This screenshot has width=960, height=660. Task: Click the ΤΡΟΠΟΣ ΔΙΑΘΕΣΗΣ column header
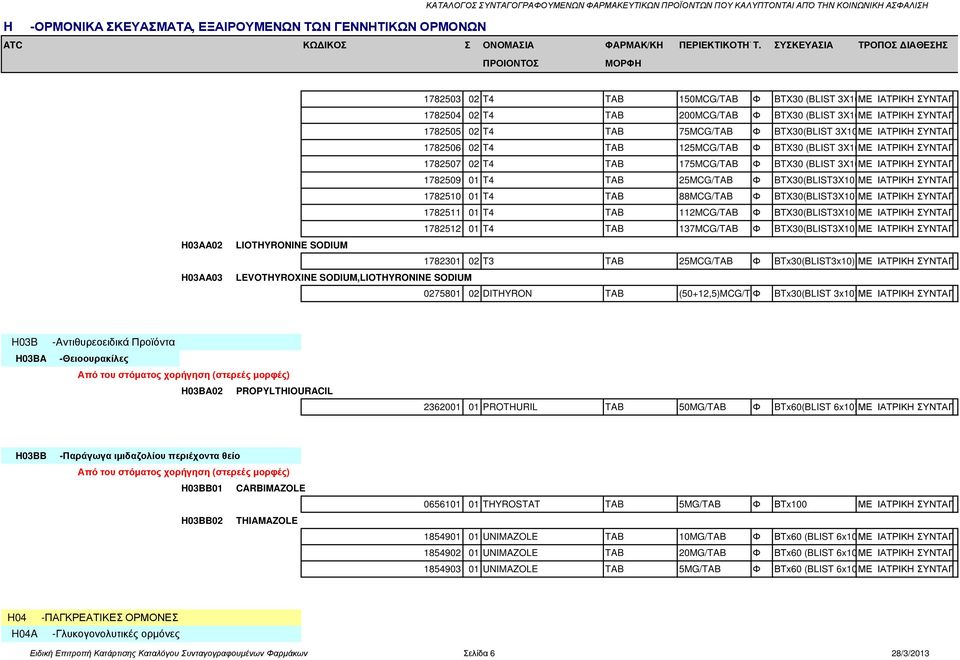point(902,45)
